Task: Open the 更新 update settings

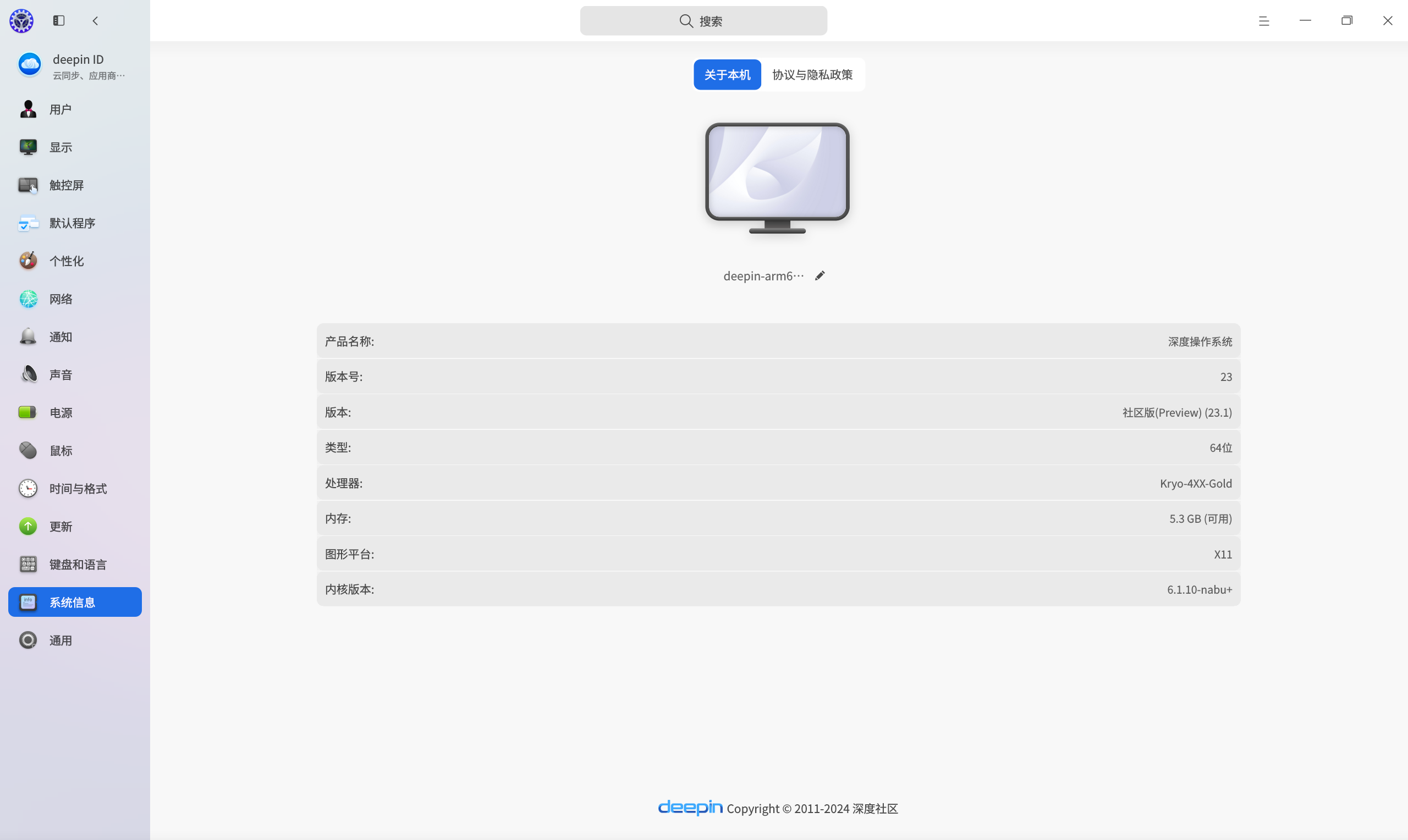Action: [75, 527]
